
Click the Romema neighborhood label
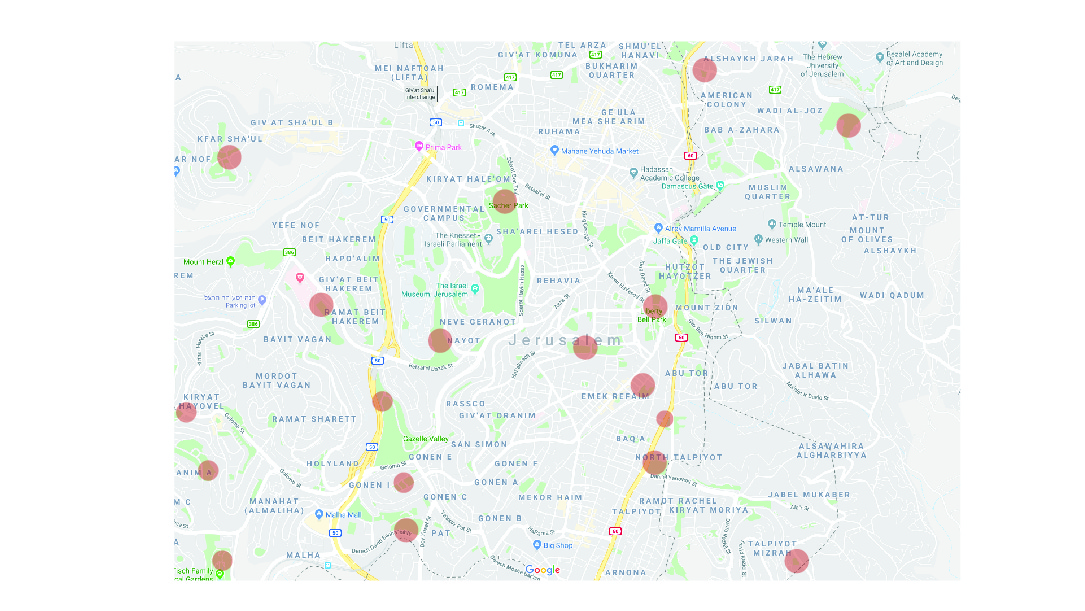(492, 87)
